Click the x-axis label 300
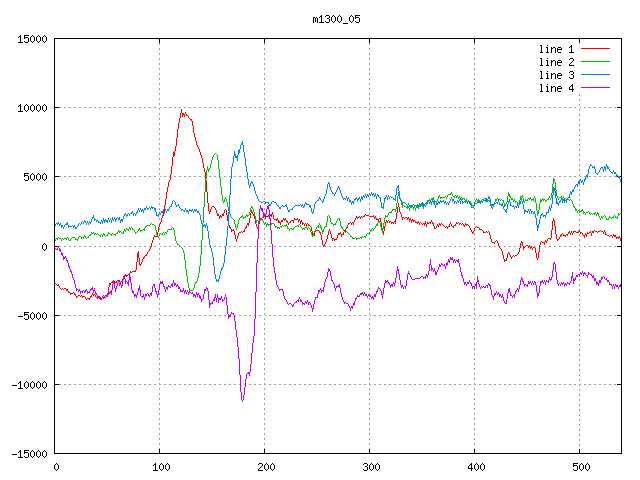Viewport: 640px width, 480px height. click(x=369, y=467)
